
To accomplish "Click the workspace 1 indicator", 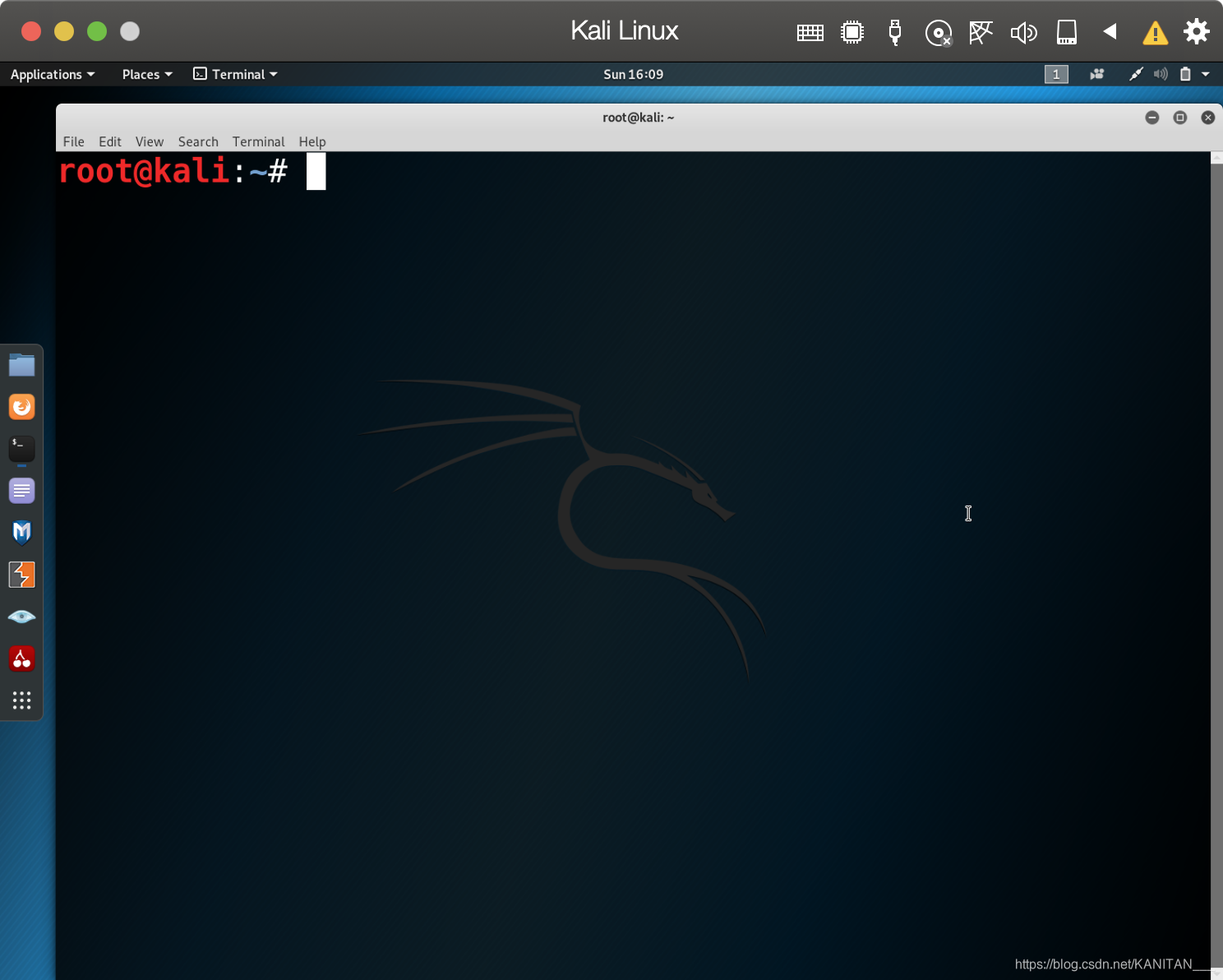I will (x=1056, y=74).
